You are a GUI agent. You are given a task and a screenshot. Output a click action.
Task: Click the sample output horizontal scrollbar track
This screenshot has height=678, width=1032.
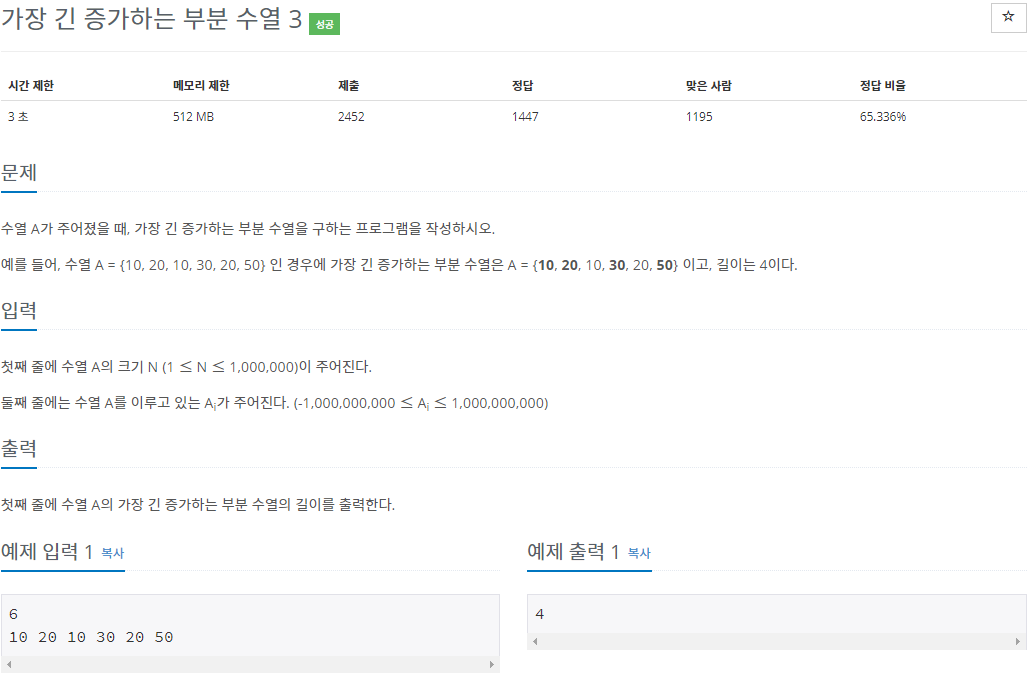779,644
